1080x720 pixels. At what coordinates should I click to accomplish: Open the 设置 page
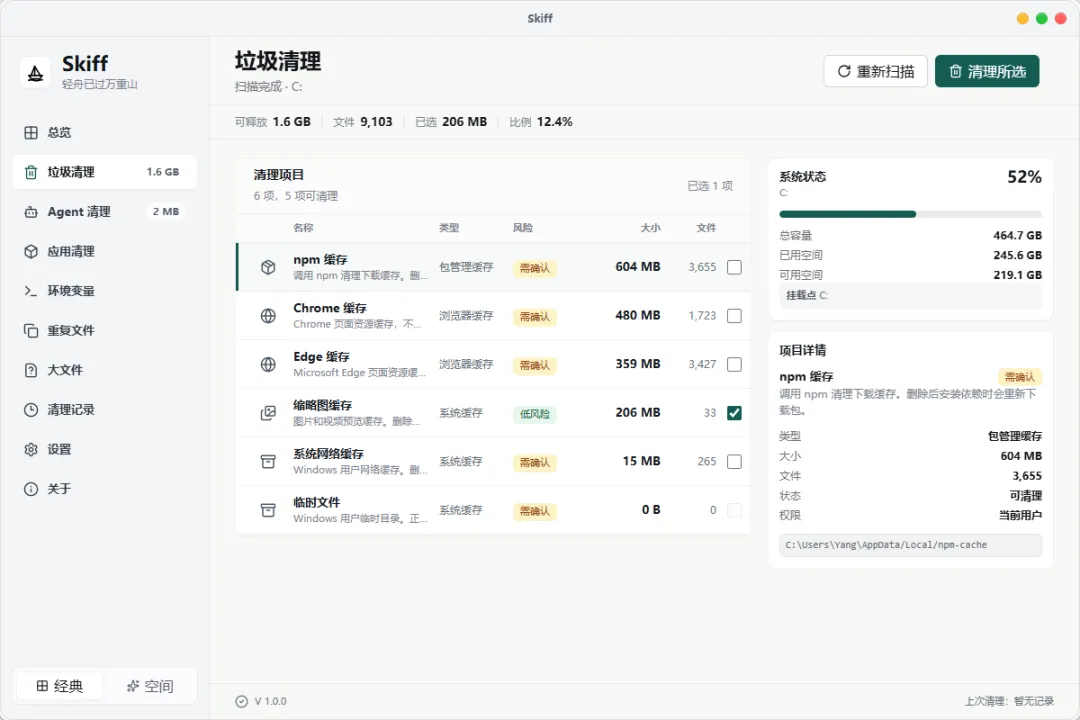[x=105, y=449]
